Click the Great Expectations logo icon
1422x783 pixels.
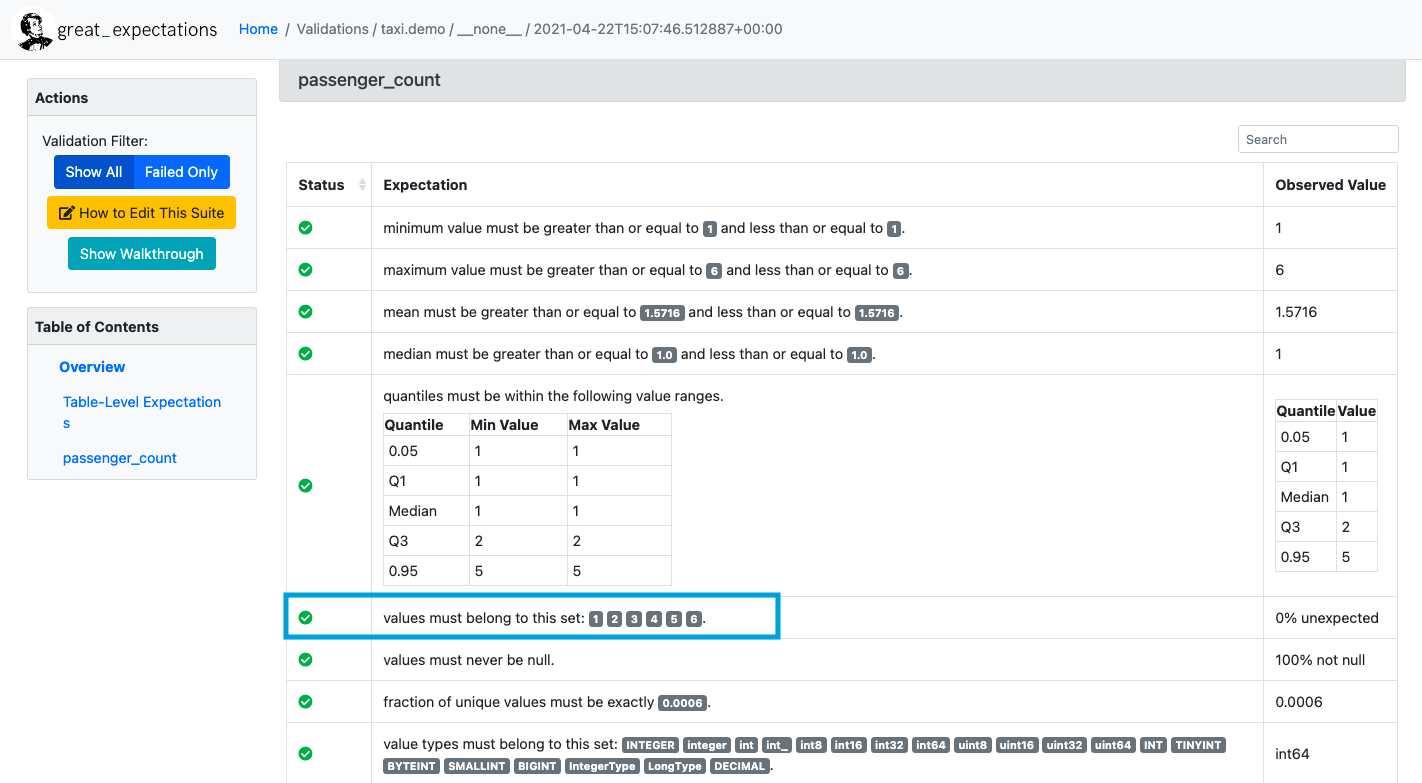34,30
